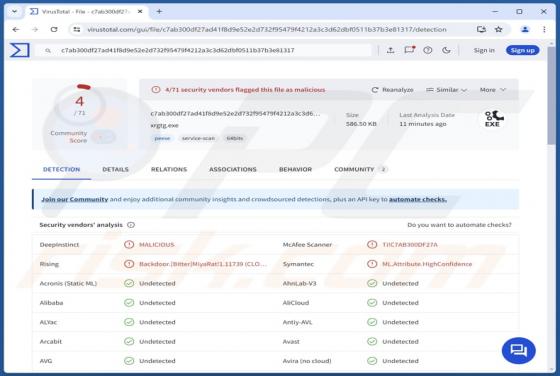
Task: Click Avast undetected checkmark icon
Action: 372,341
